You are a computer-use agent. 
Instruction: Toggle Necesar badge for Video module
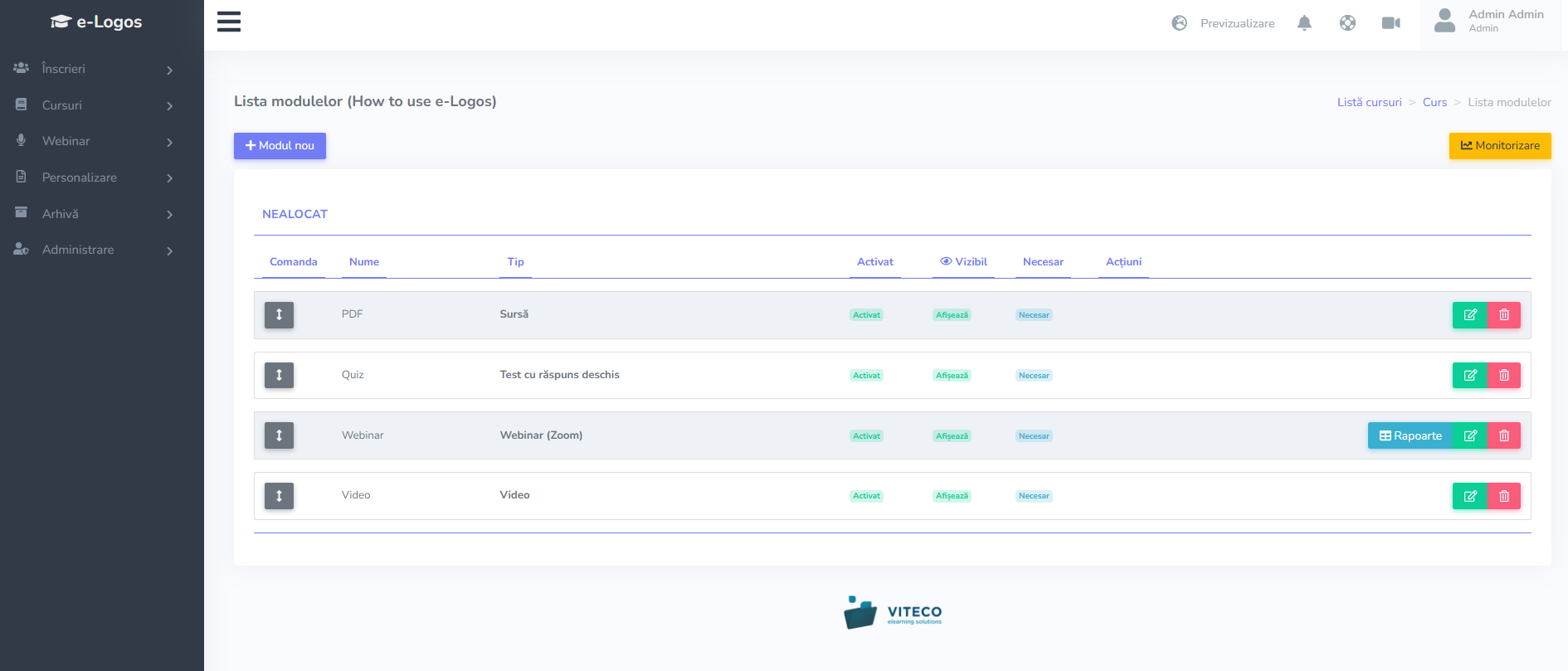tap(1034, 496)
